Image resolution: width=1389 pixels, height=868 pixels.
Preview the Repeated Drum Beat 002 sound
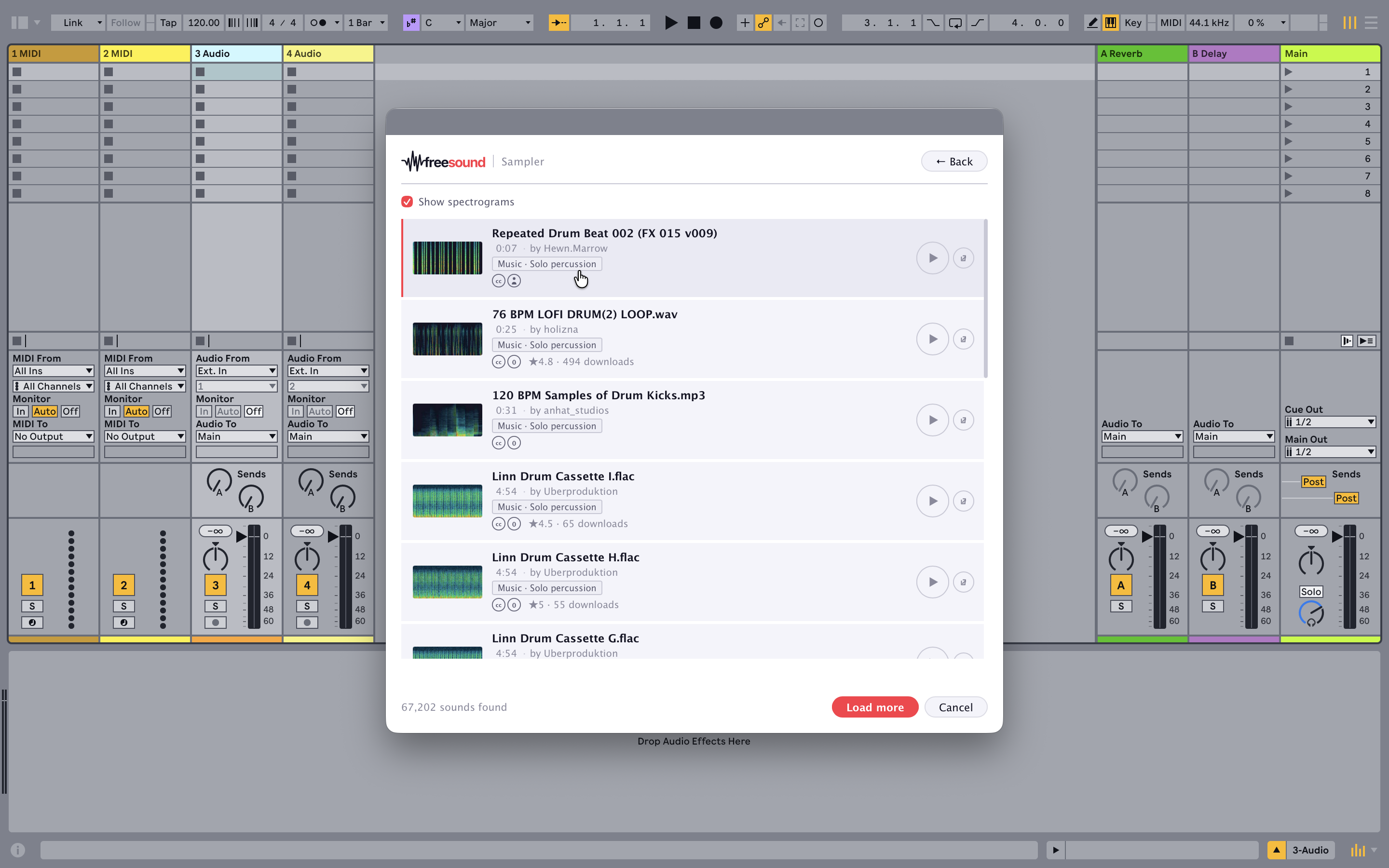tap(932, 258)
